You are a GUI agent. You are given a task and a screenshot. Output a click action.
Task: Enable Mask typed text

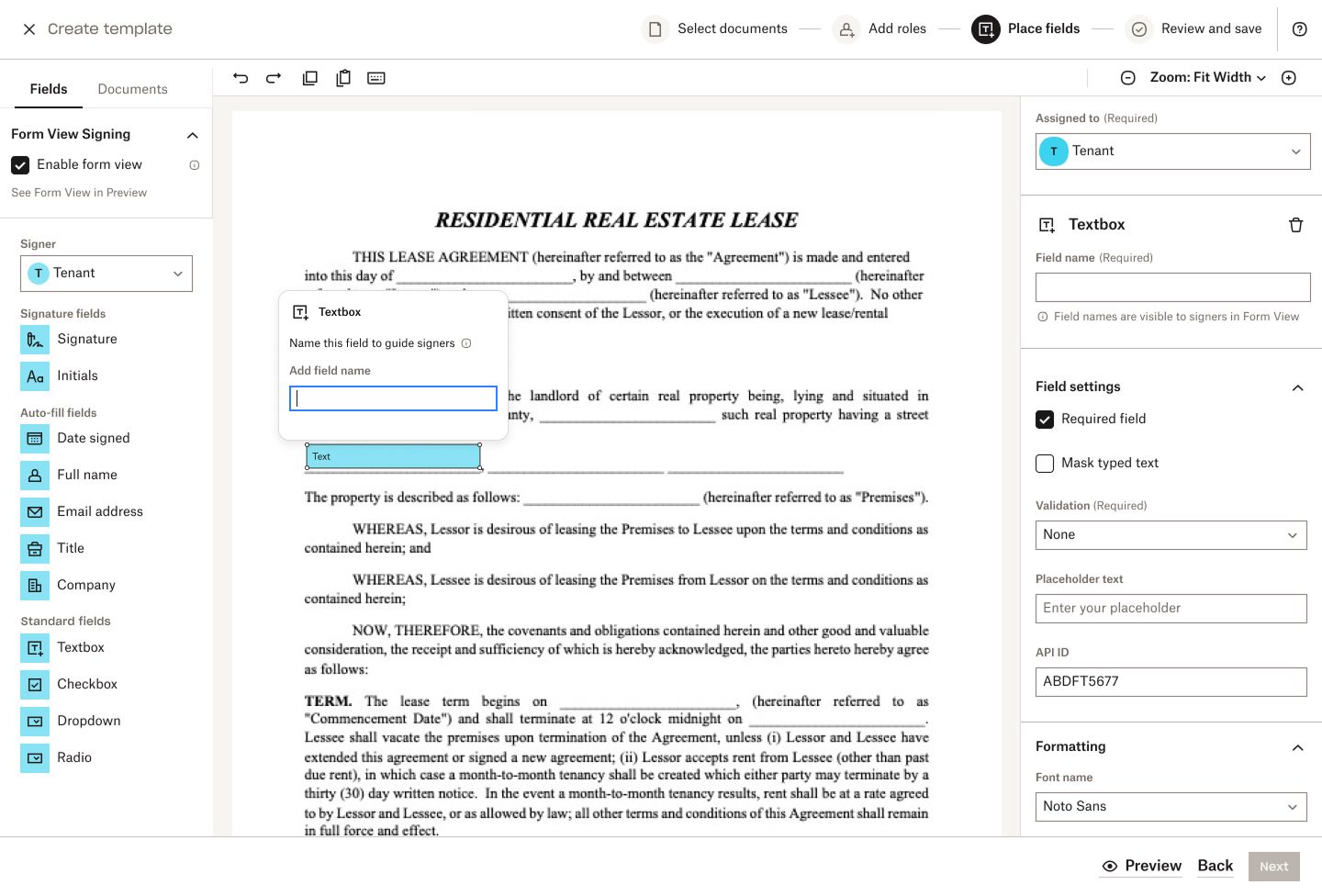pos(1044,464)
